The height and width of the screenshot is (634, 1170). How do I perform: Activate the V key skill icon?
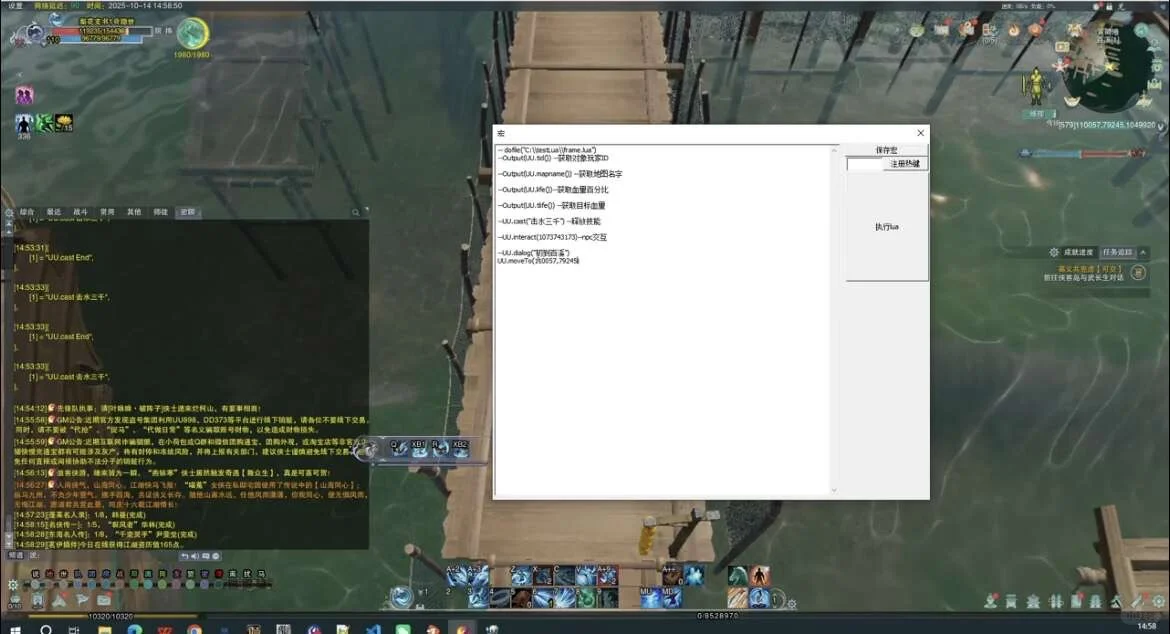(586, 575)
